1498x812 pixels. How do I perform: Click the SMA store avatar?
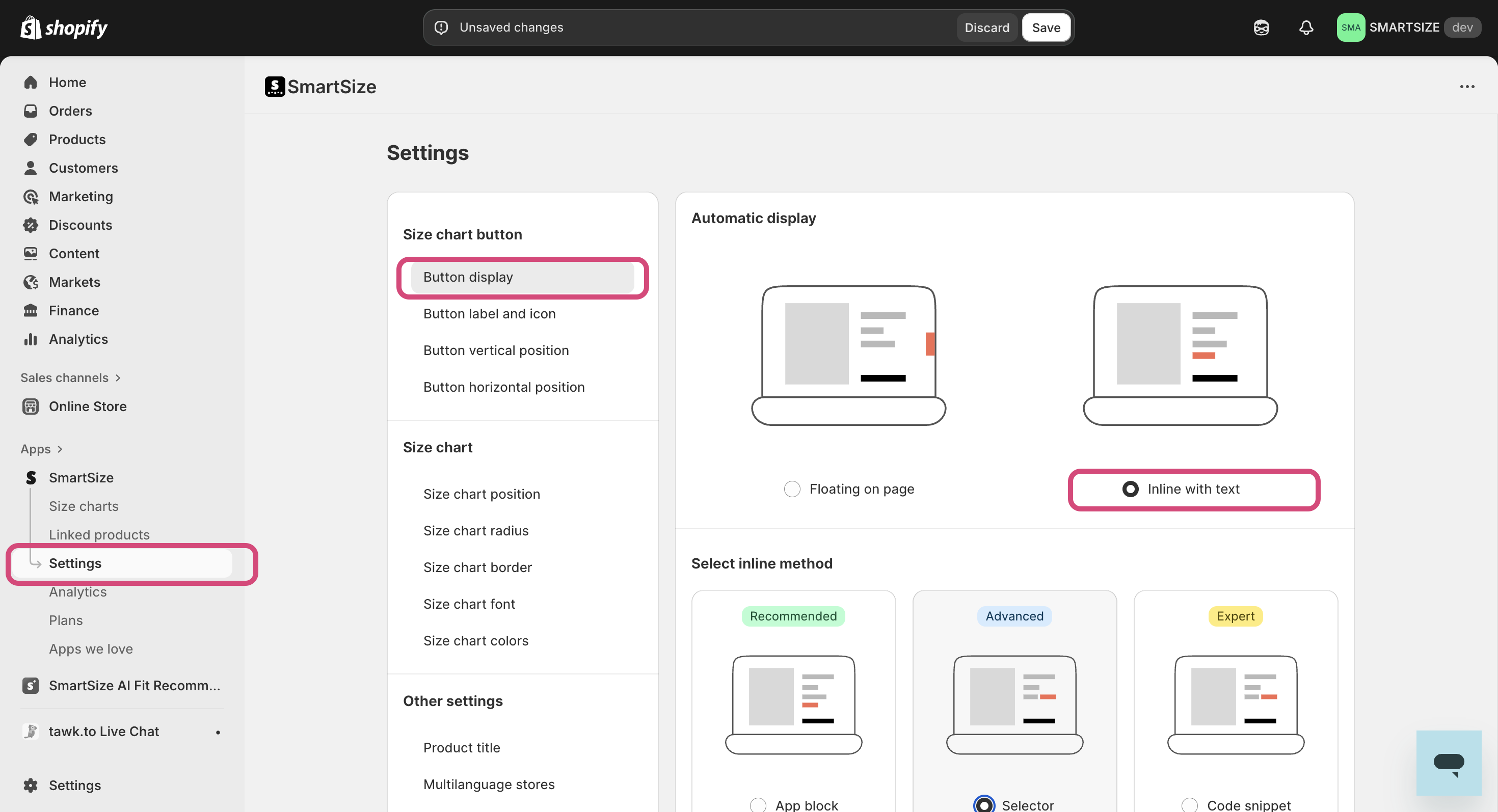1350,28
